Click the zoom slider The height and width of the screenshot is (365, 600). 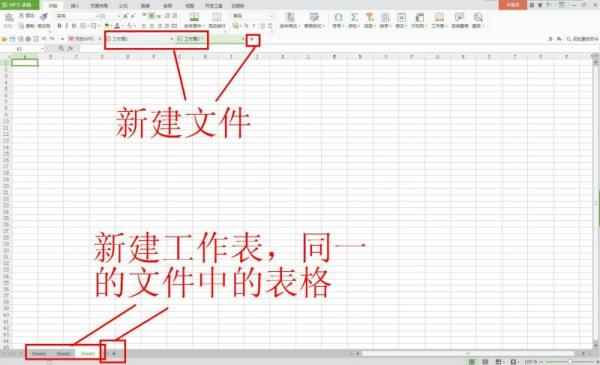tap(570, 362)
